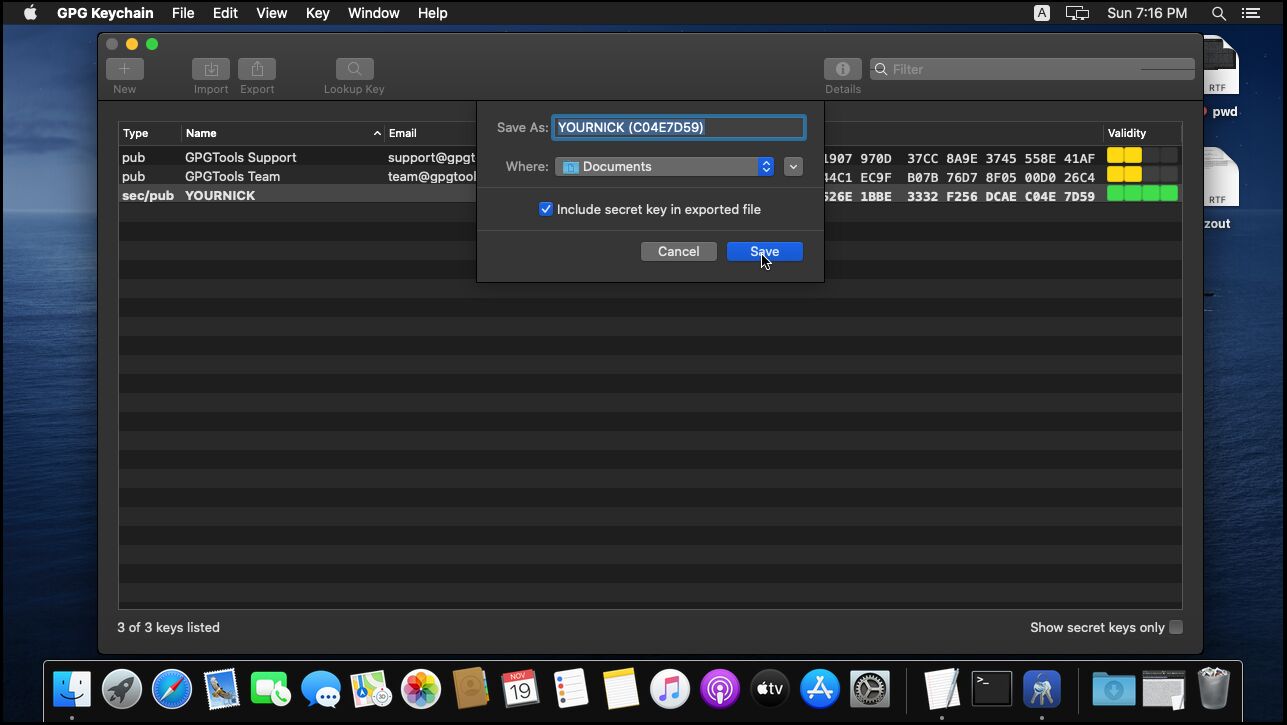Image resolution: width=1287 pixels, height=725 pixels.
Task: Open the File menu
Action: tap(183, 13)
